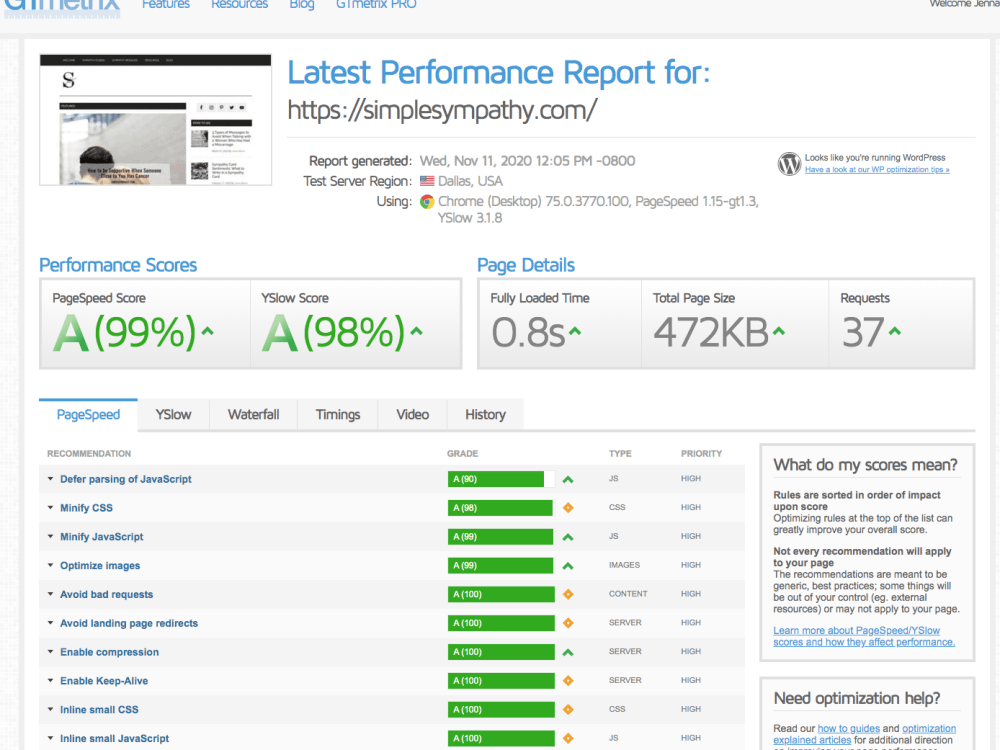Click orange diamond in Minify CSS row
The height and width of the screenshot is (750, 1000).
tap(568, 508)
